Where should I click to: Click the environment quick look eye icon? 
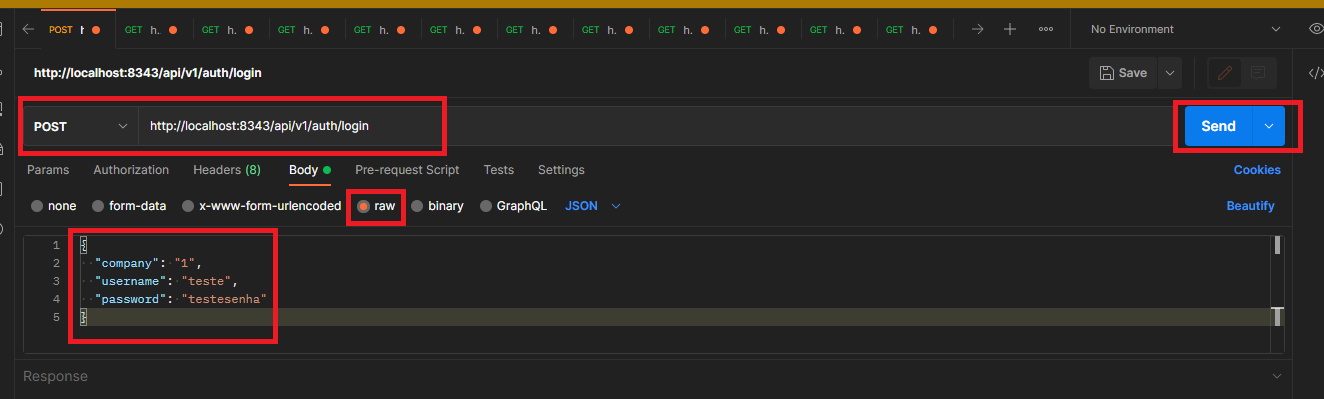1316,29
